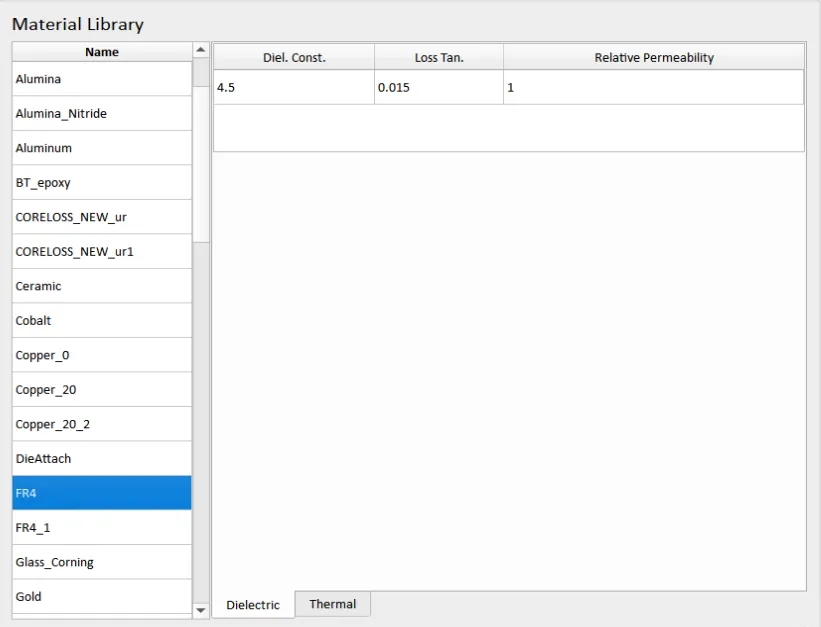Viewport: 821px width, 627px height.
Task: Select Alumina in the material list
Action: 101,79
